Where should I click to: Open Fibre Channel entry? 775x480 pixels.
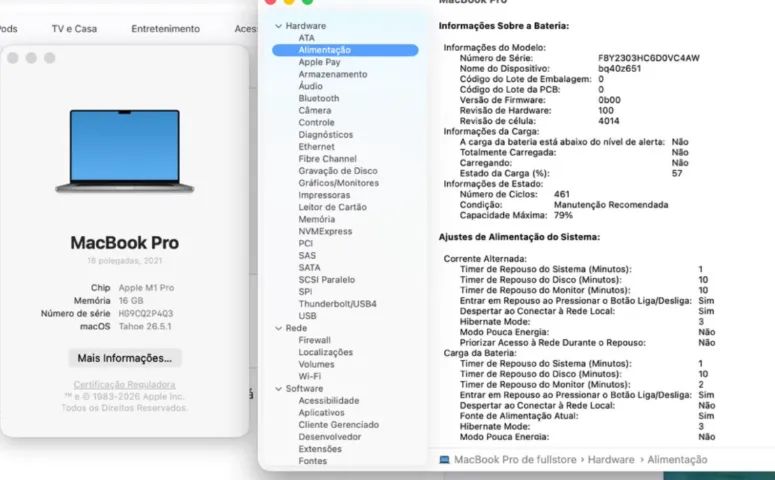pyautogui.click(x=327, y=159)
